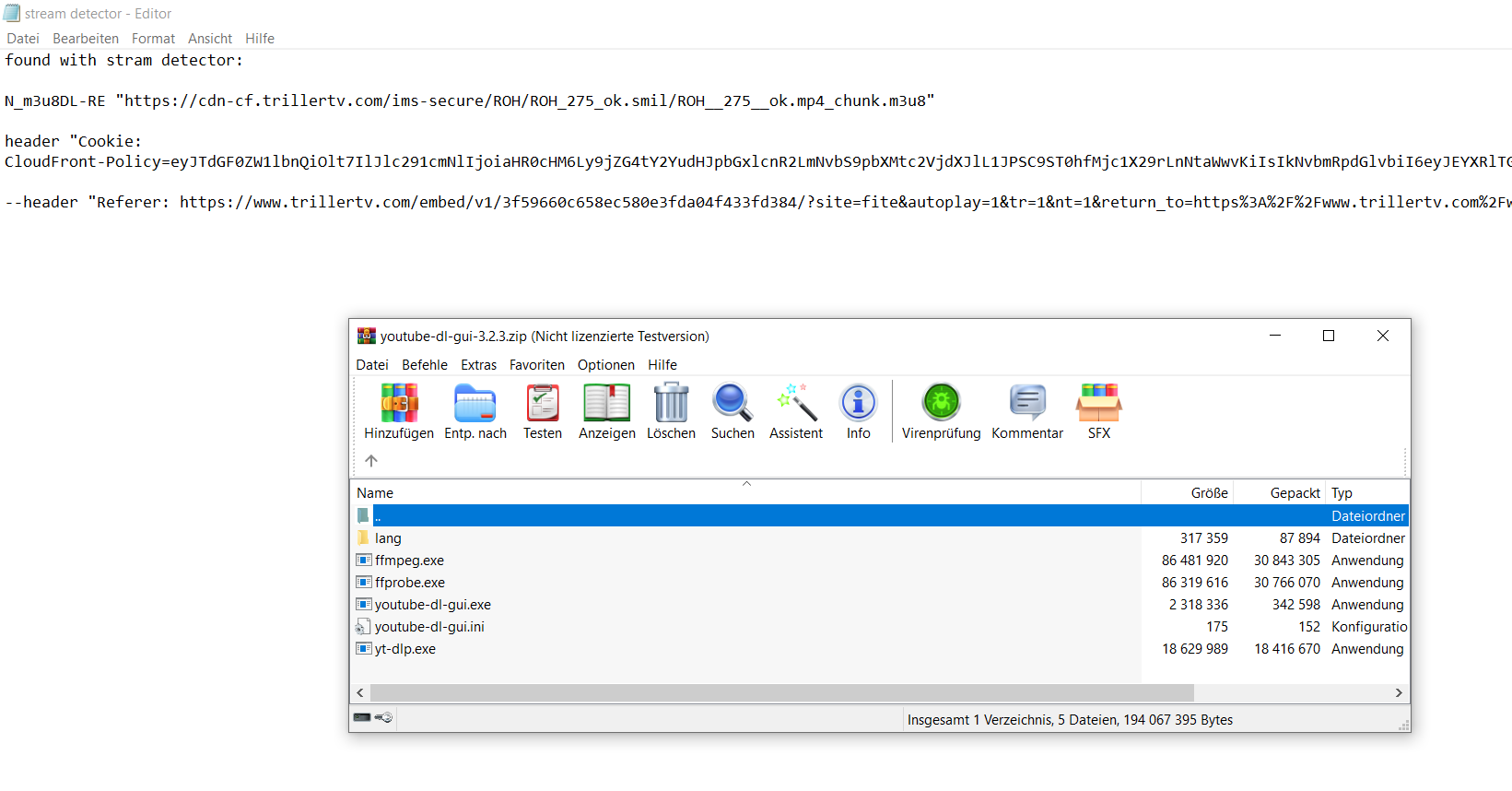The image size is (1512, 791).
Task: Sort archive list by Typ column
Action: tap(1367, 492)
